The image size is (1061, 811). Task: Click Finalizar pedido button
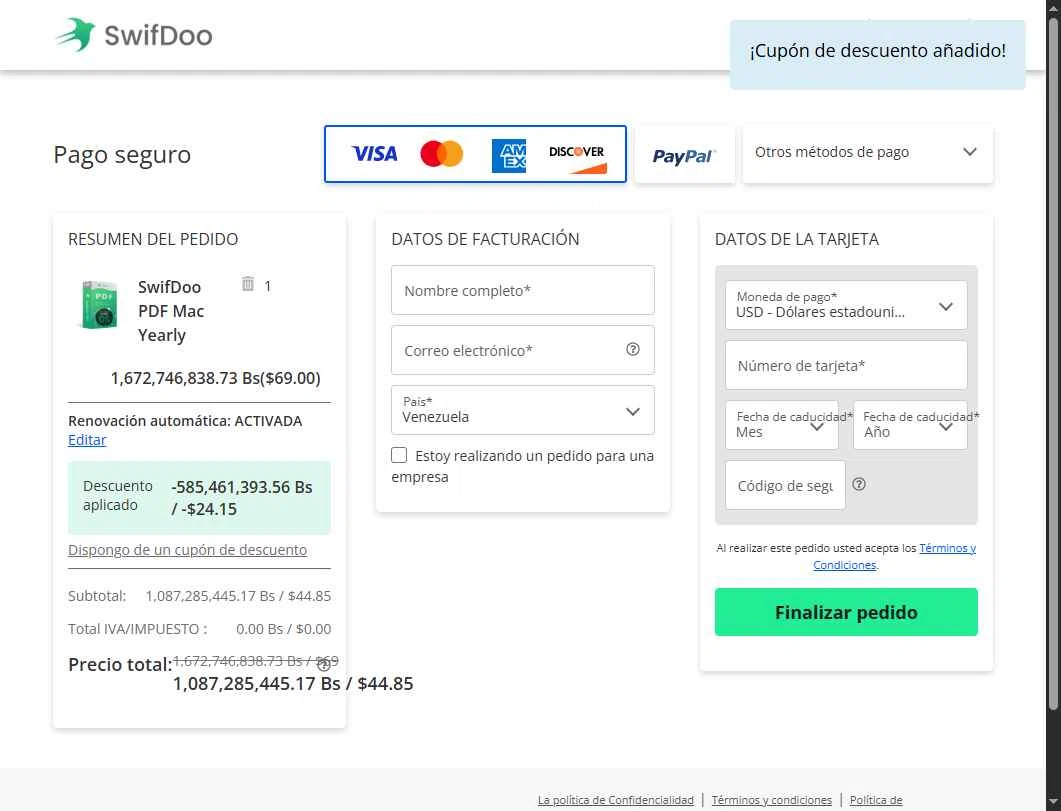click(846, 612)
